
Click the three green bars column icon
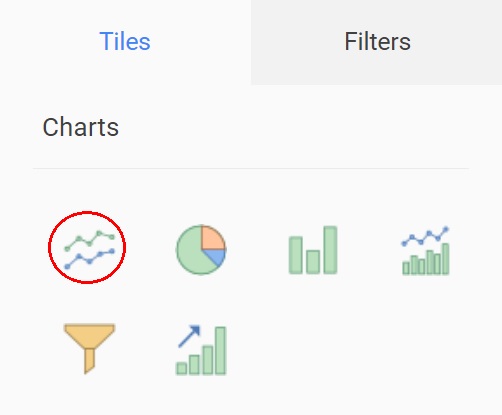(x=313, y=250)
